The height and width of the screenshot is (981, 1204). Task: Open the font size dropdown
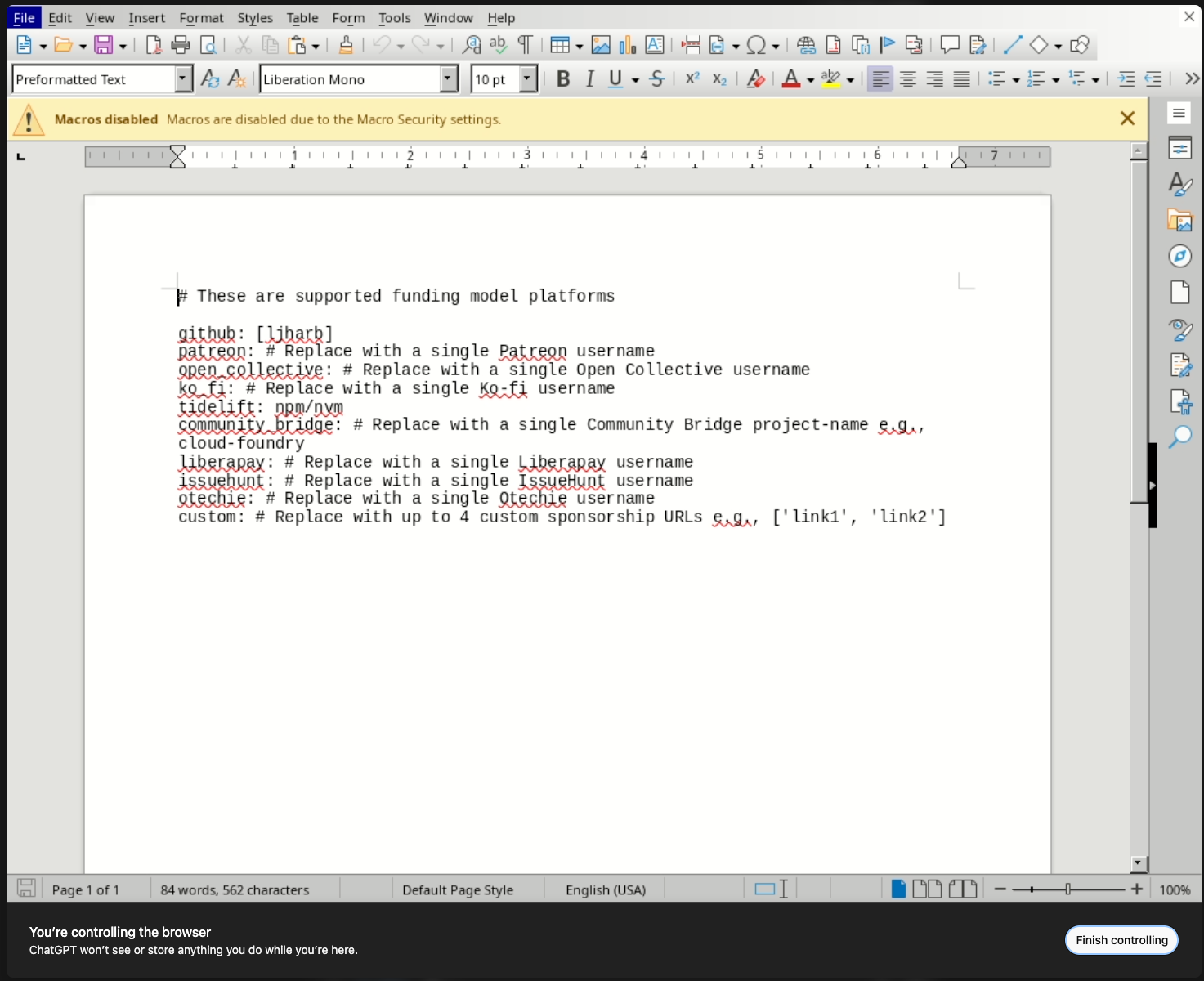pos(528,78)
